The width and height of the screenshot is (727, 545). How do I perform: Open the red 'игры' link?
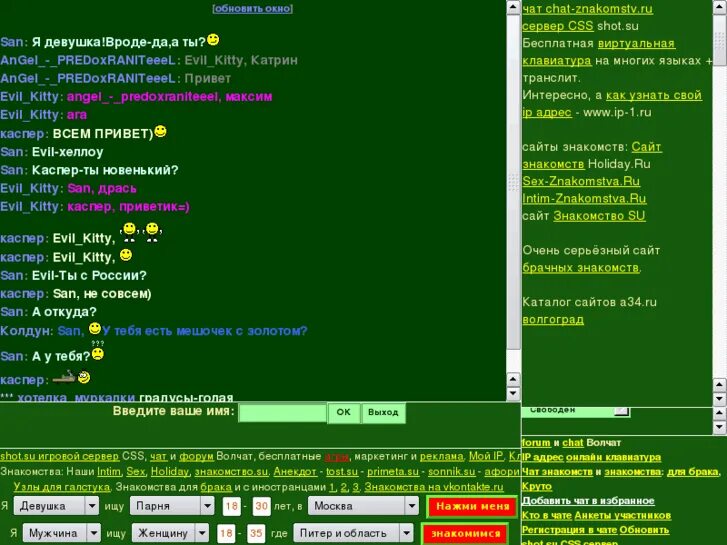337,456
